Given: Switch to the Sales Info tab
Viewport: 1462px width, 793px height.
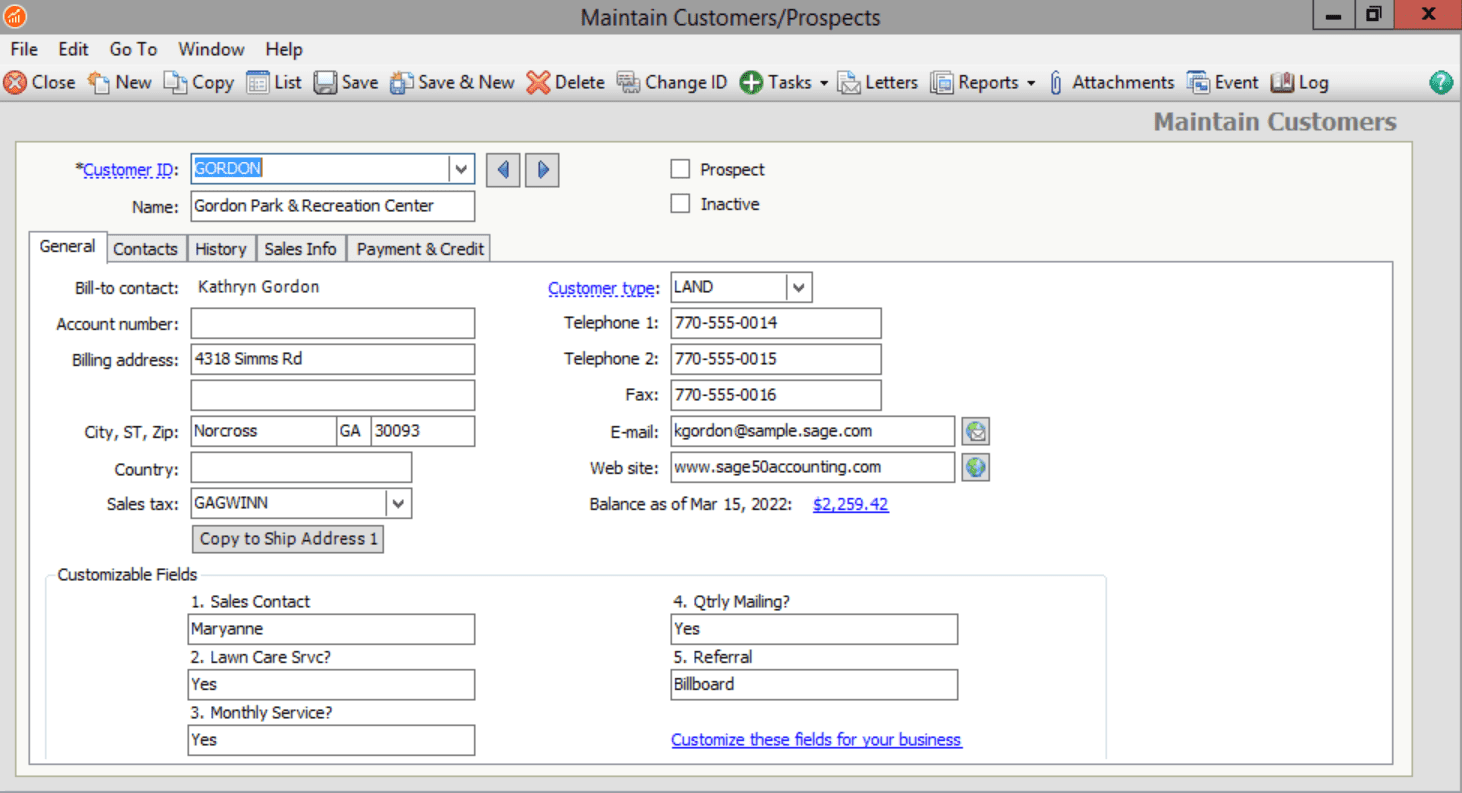Looking at the screenshot, I should coord(300,249).
